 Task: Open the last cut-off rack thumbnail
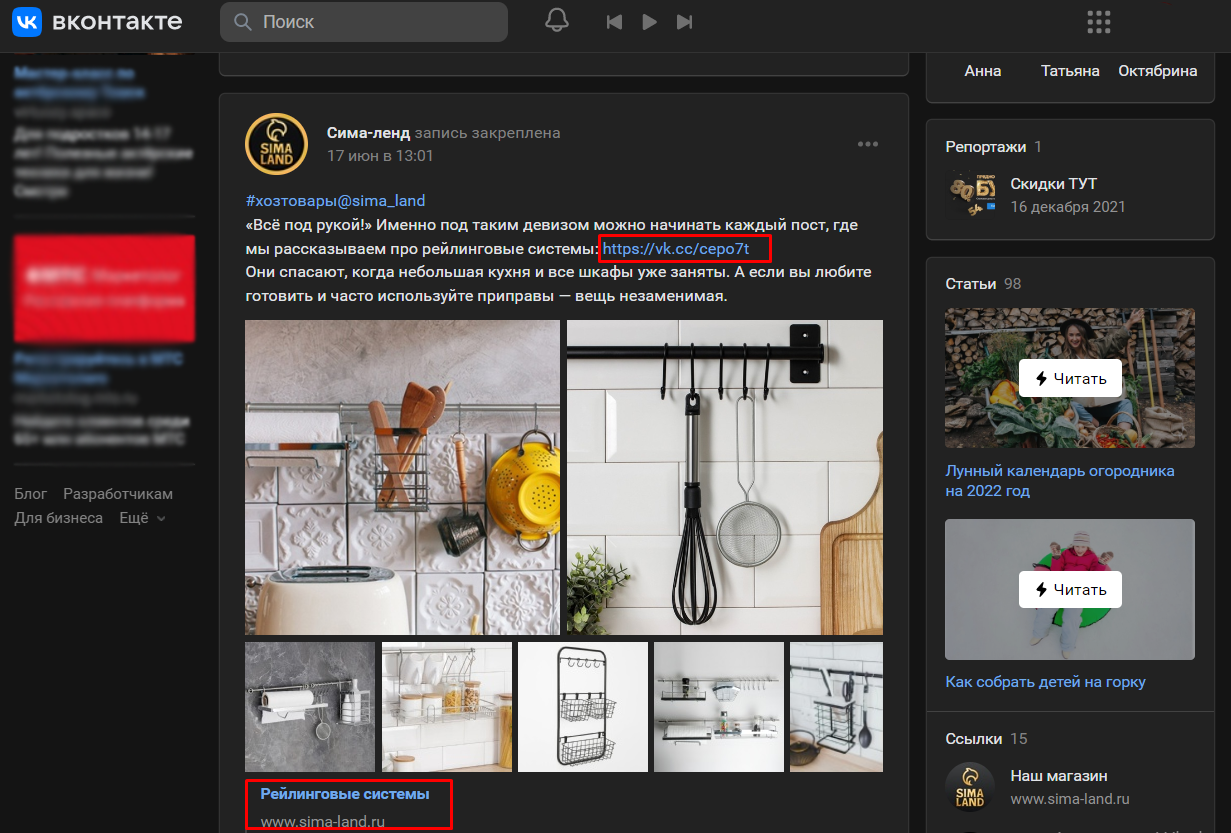(837, 707)
